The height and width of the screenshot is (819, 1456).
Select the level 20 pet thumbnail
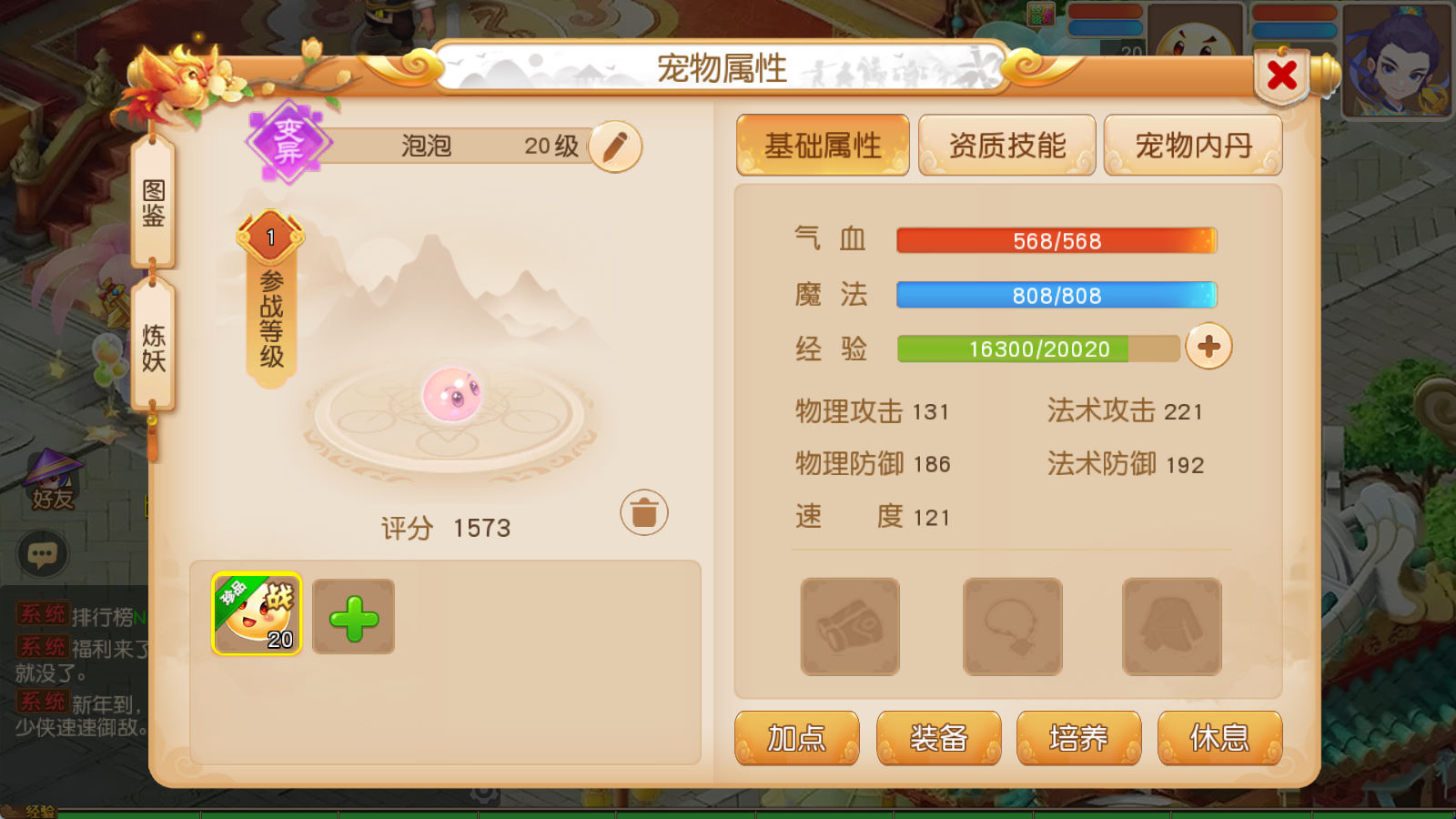257,614
